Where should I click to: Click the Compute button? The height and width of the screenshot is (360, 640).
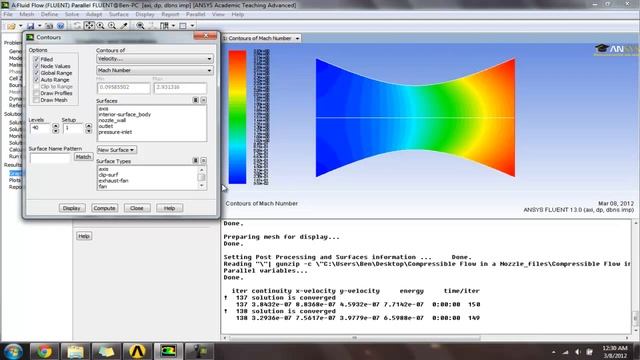click(104, 208)
